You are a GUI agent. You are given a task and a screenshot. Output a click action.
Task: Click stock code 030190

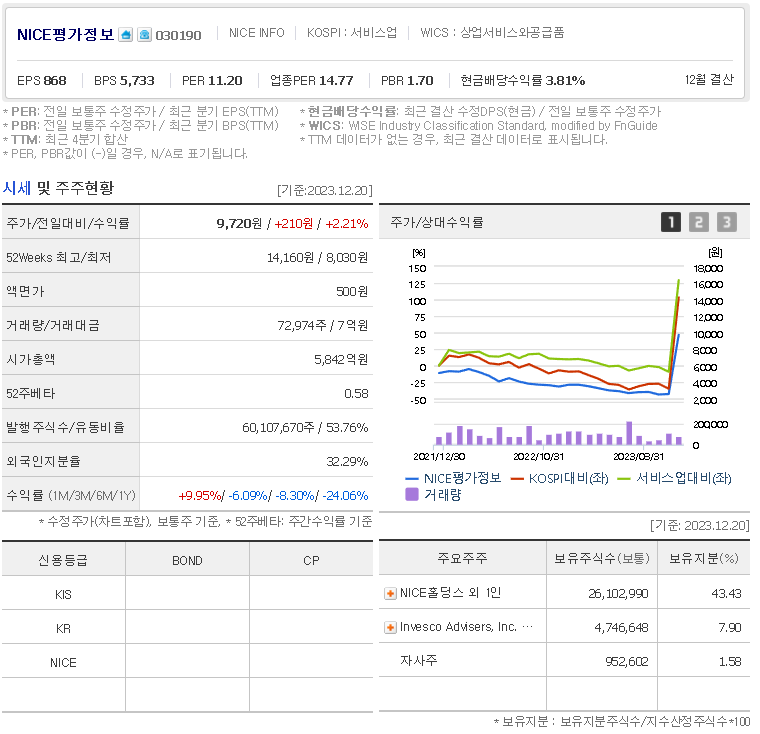coord(178,35)
